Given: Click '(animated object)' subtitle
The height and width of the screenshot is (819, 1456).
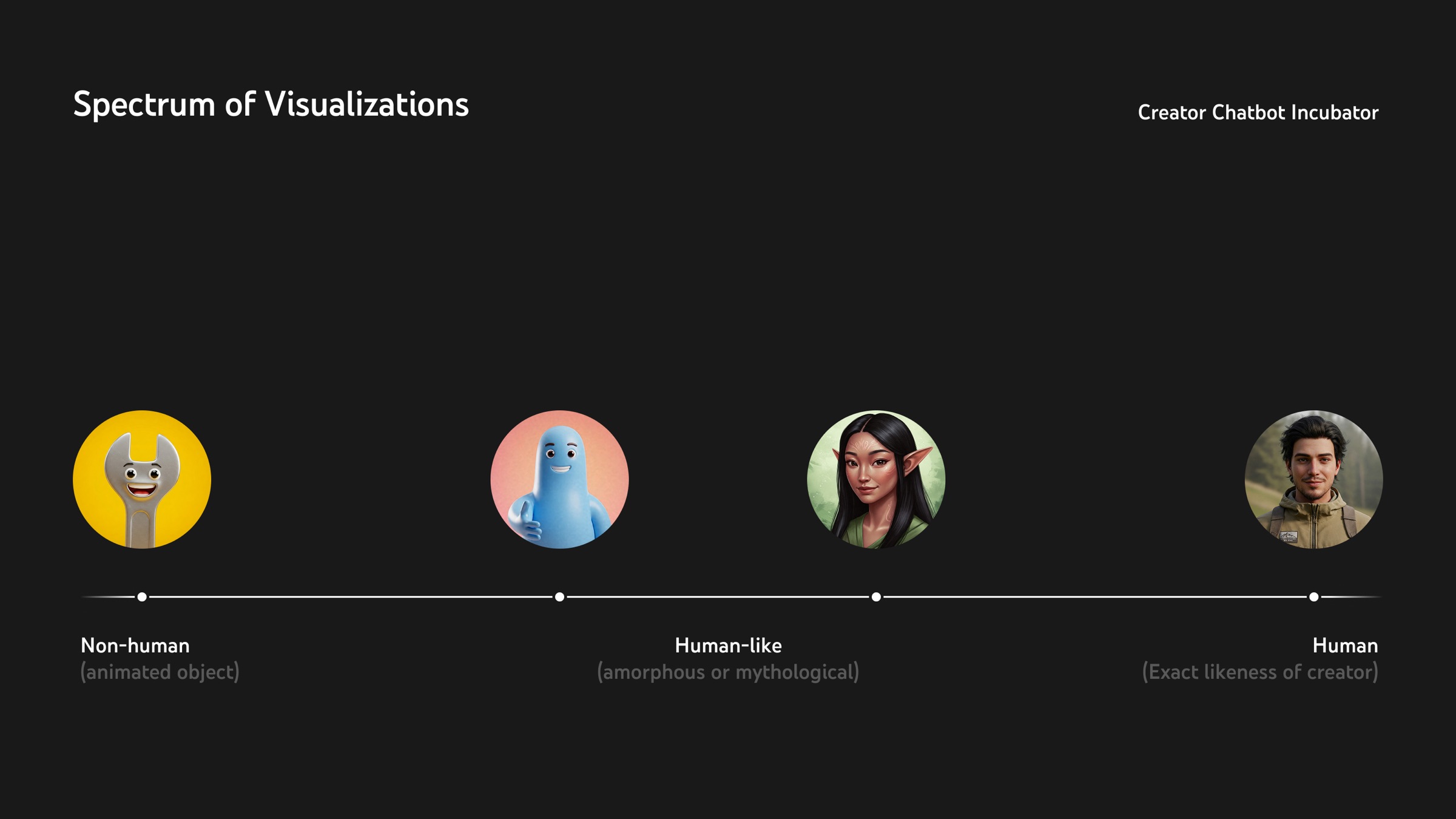Looking at the screenshot, I should tap(160, 672).
